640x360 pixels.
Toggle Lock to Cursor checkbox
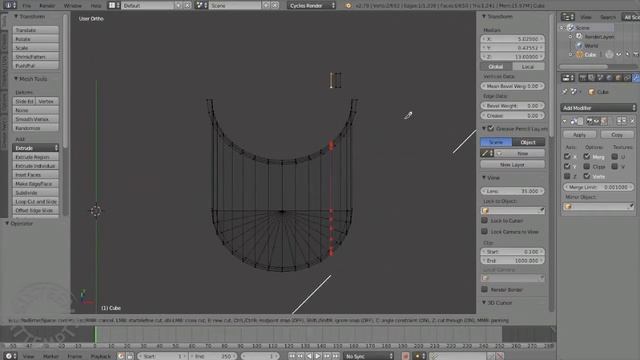(484, 220)
